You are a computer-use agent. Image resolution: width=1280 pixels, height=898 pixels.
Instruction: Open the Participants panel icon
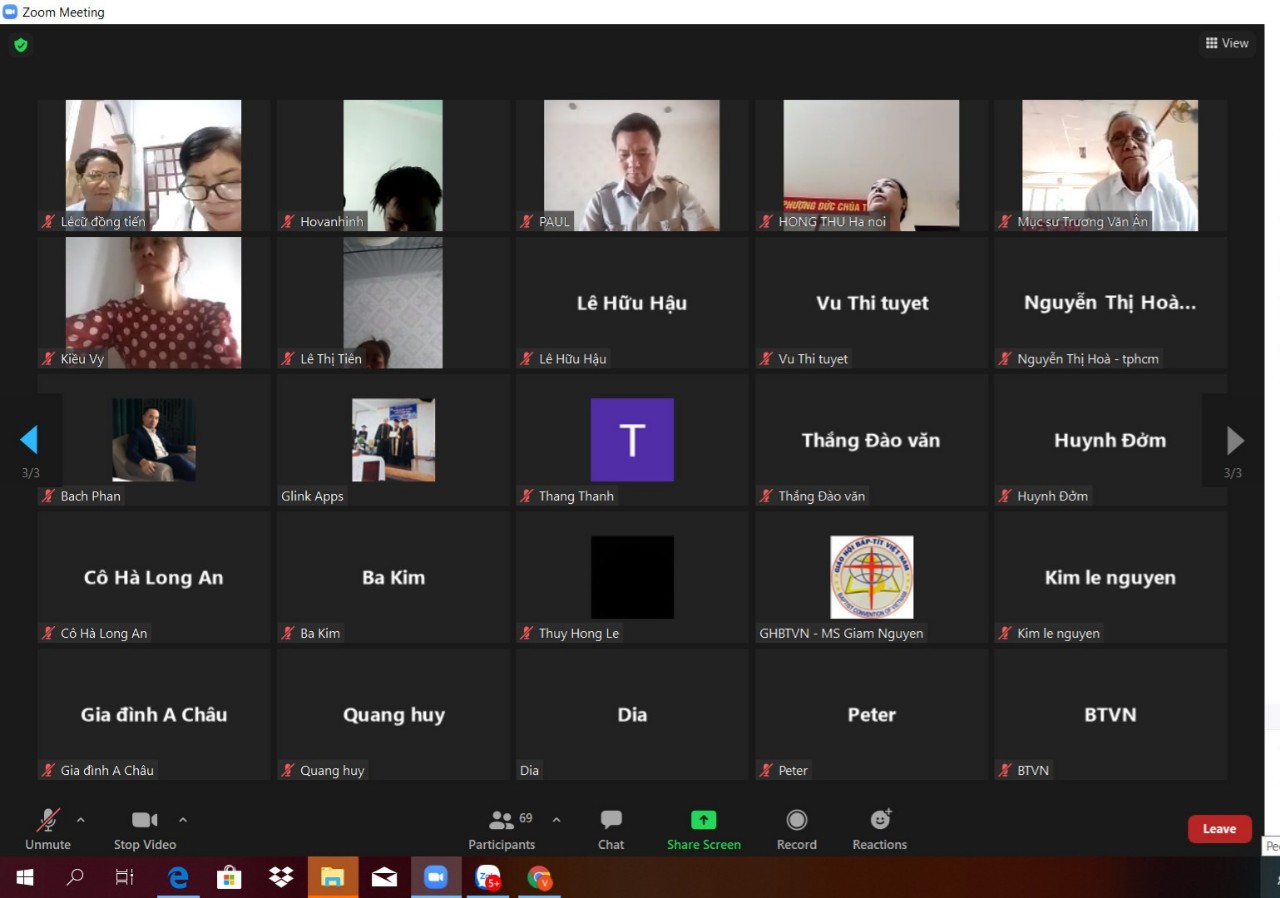(x=502, y=821)
